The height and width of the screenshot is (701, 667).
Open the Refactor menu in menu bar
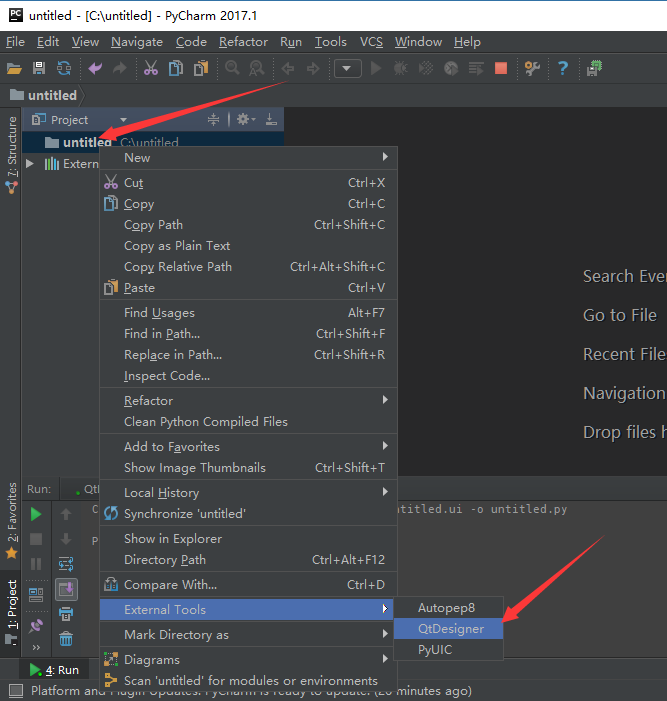point(243,42)
